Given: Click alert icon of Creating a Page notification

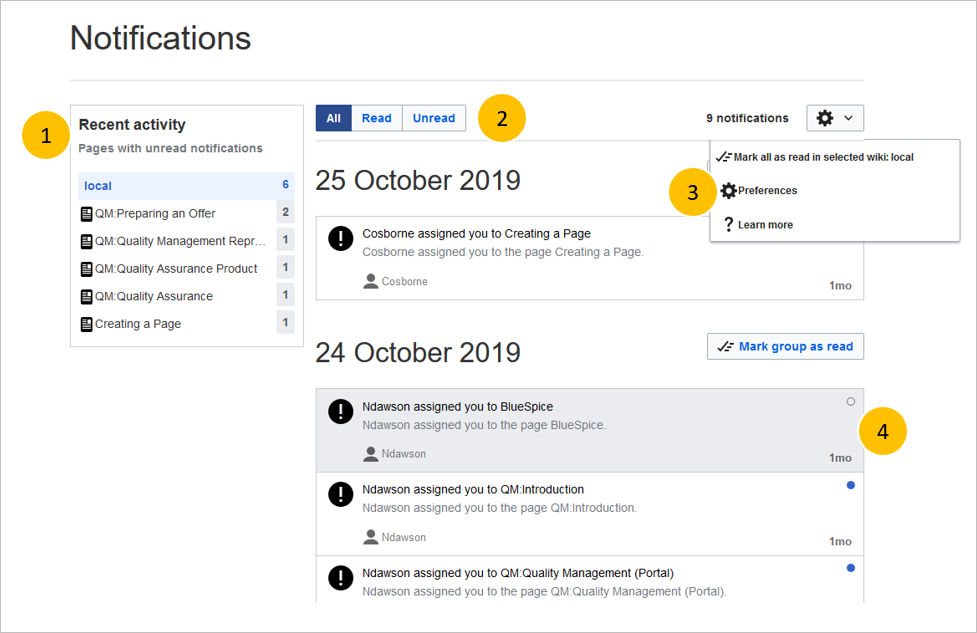Looking at the screenshot, I should [x=341, y=238].
